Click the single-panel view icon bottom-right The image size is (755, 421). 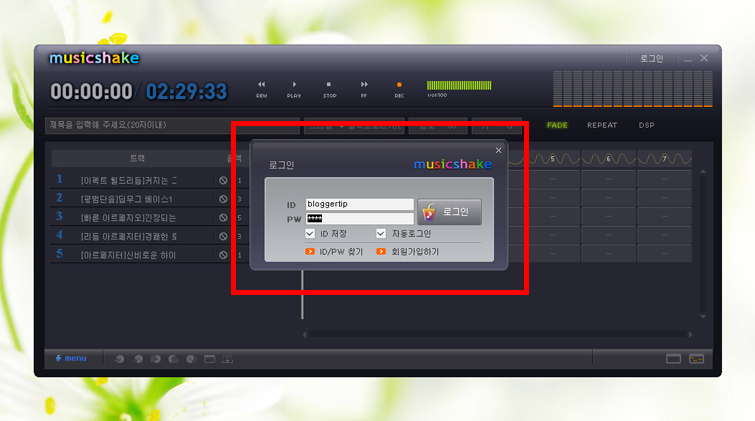[673, 359]
